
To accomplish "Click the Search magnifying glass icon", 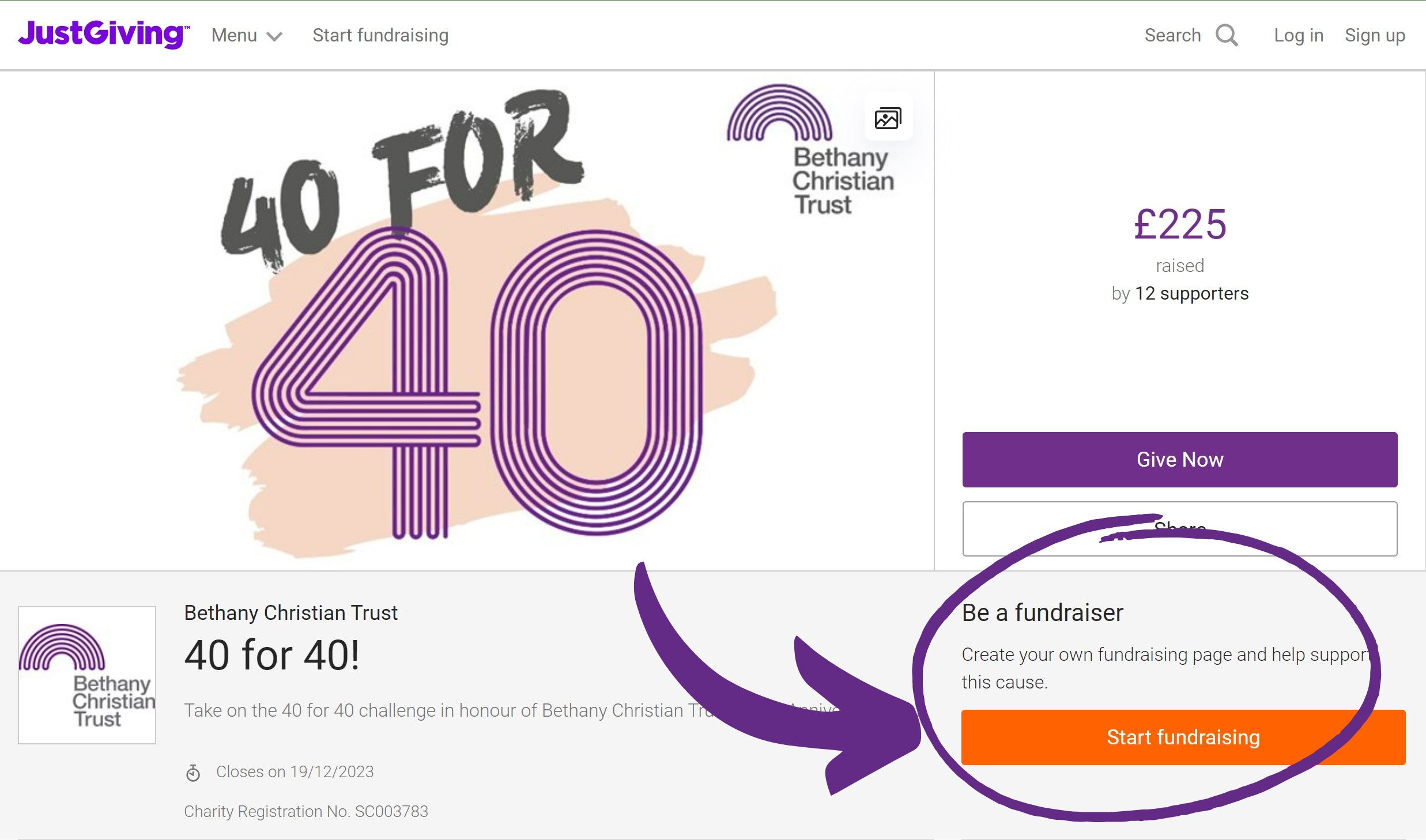I will point(1227,36).
